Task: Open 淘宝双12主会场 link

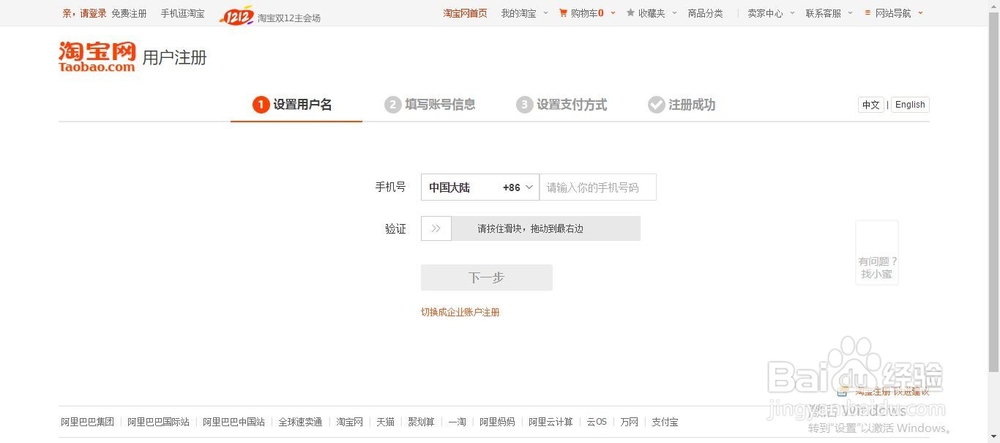Action: 289,18
